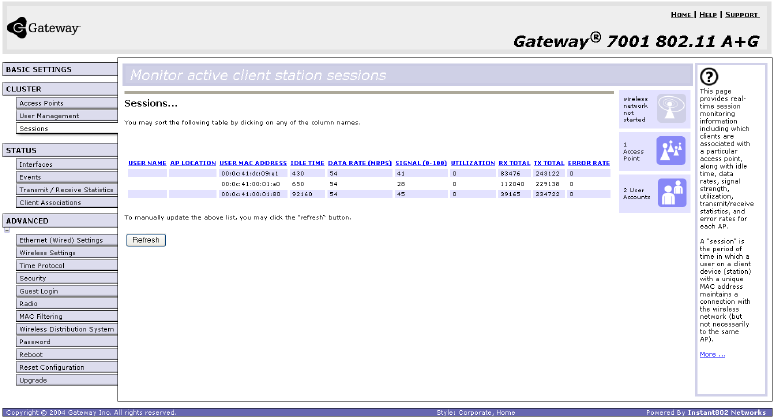This screenshot has width=774, height=418.
Task: Go to User Management page
Action: (x=67, y=115)
